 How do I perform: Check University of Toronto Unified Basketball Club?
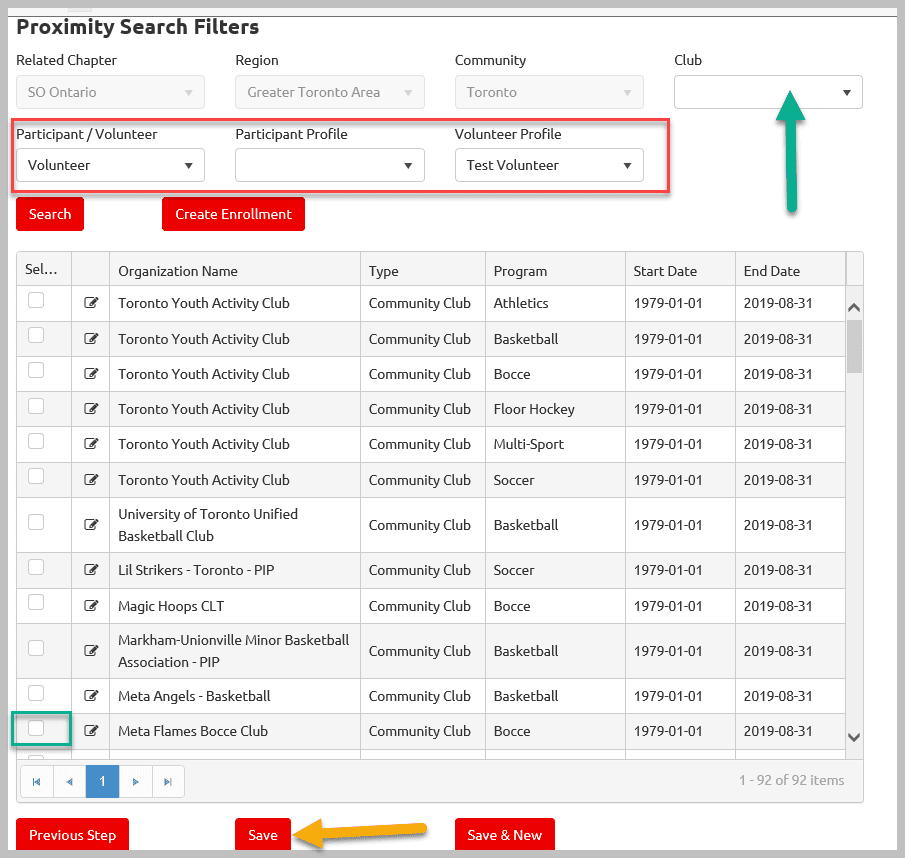pos(36,522)
